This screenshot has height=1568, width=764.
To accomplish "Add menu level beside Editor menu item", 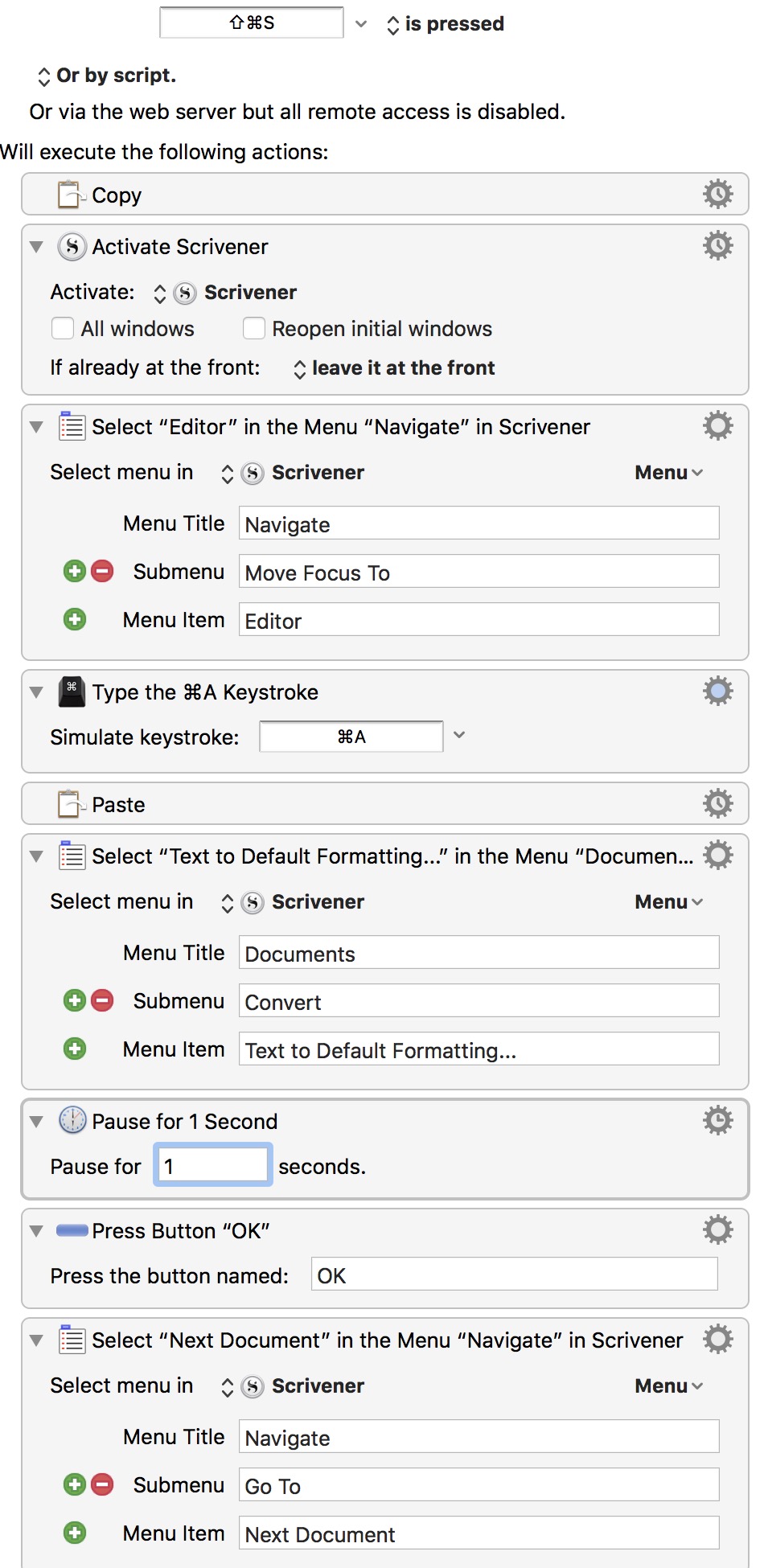I will (x=75, y=620).
